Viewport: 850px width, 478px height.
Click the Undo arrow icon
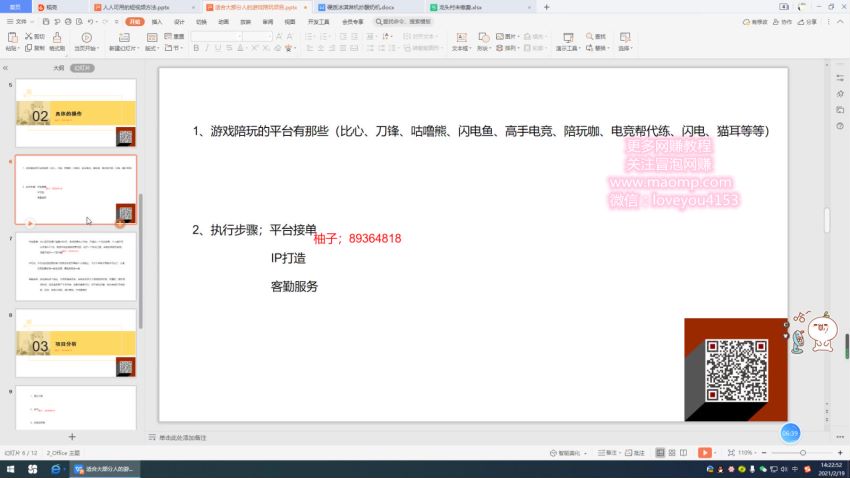click(91, 22)
